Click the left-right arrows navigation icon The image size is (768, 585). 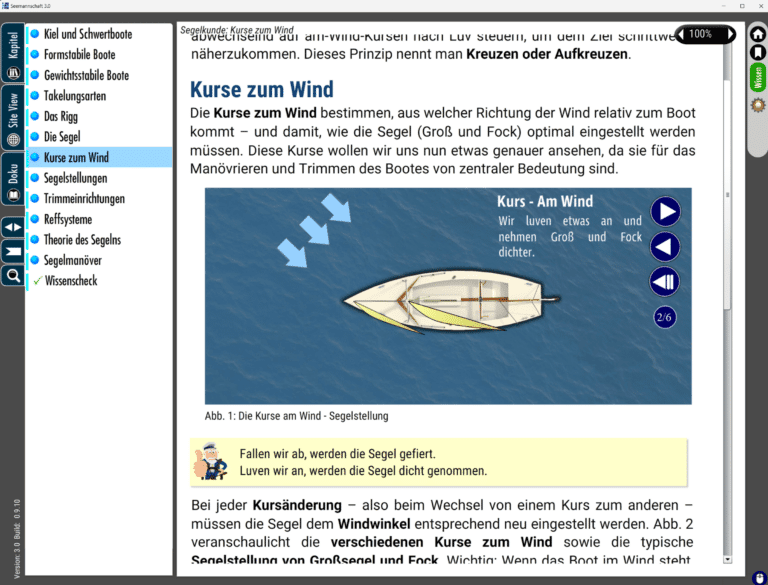[x=13, y=227]
